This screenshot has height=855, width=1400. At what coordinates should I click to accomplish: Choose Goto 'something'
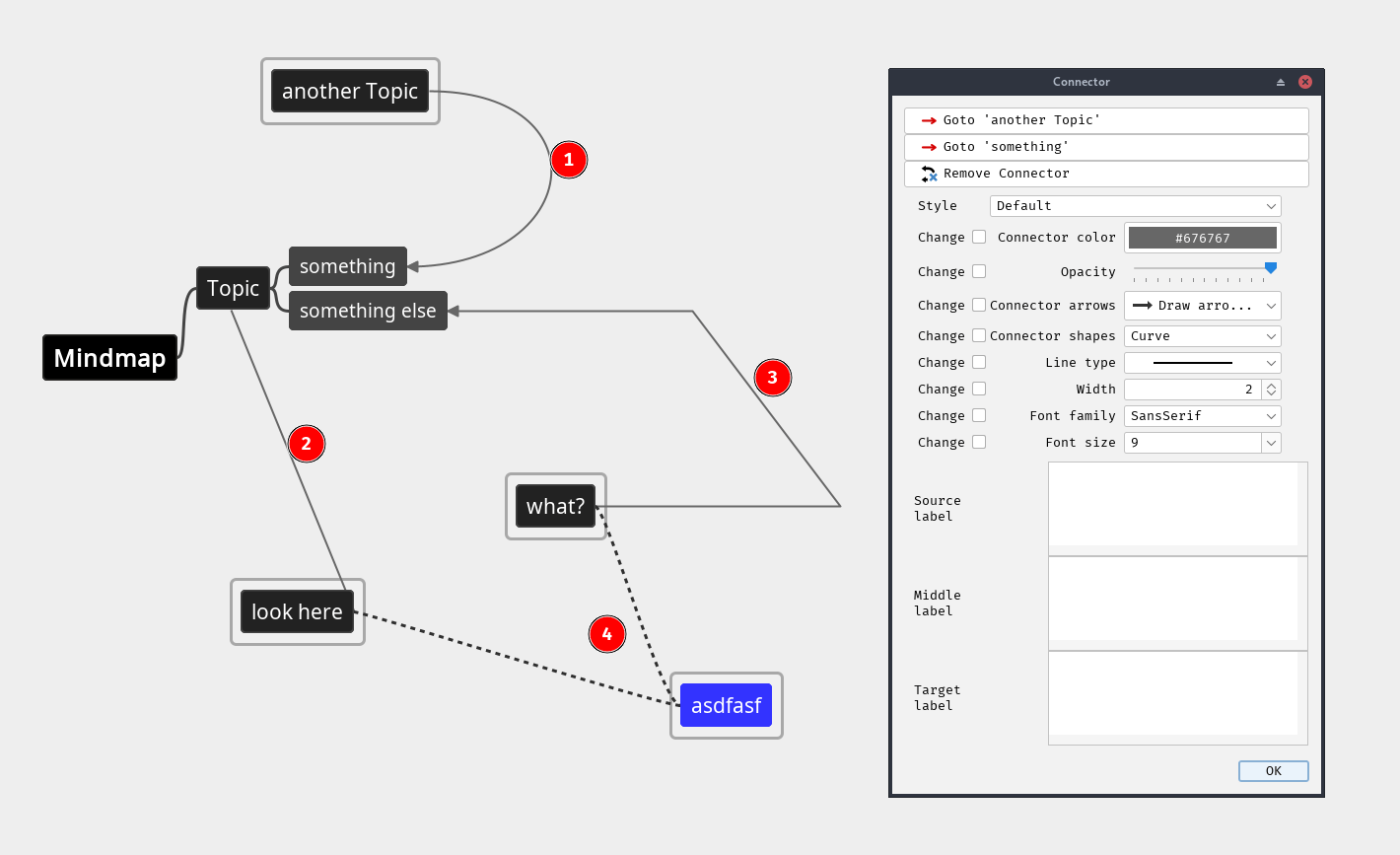pyautogui.click(x=1106, y=147)
